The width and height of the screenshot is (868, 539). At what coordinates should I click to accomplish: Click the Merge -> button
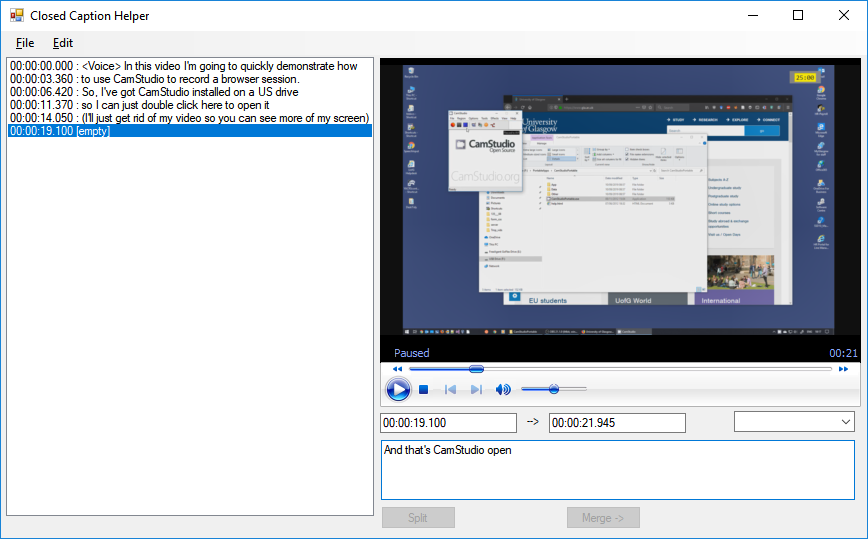coord(603,517)
